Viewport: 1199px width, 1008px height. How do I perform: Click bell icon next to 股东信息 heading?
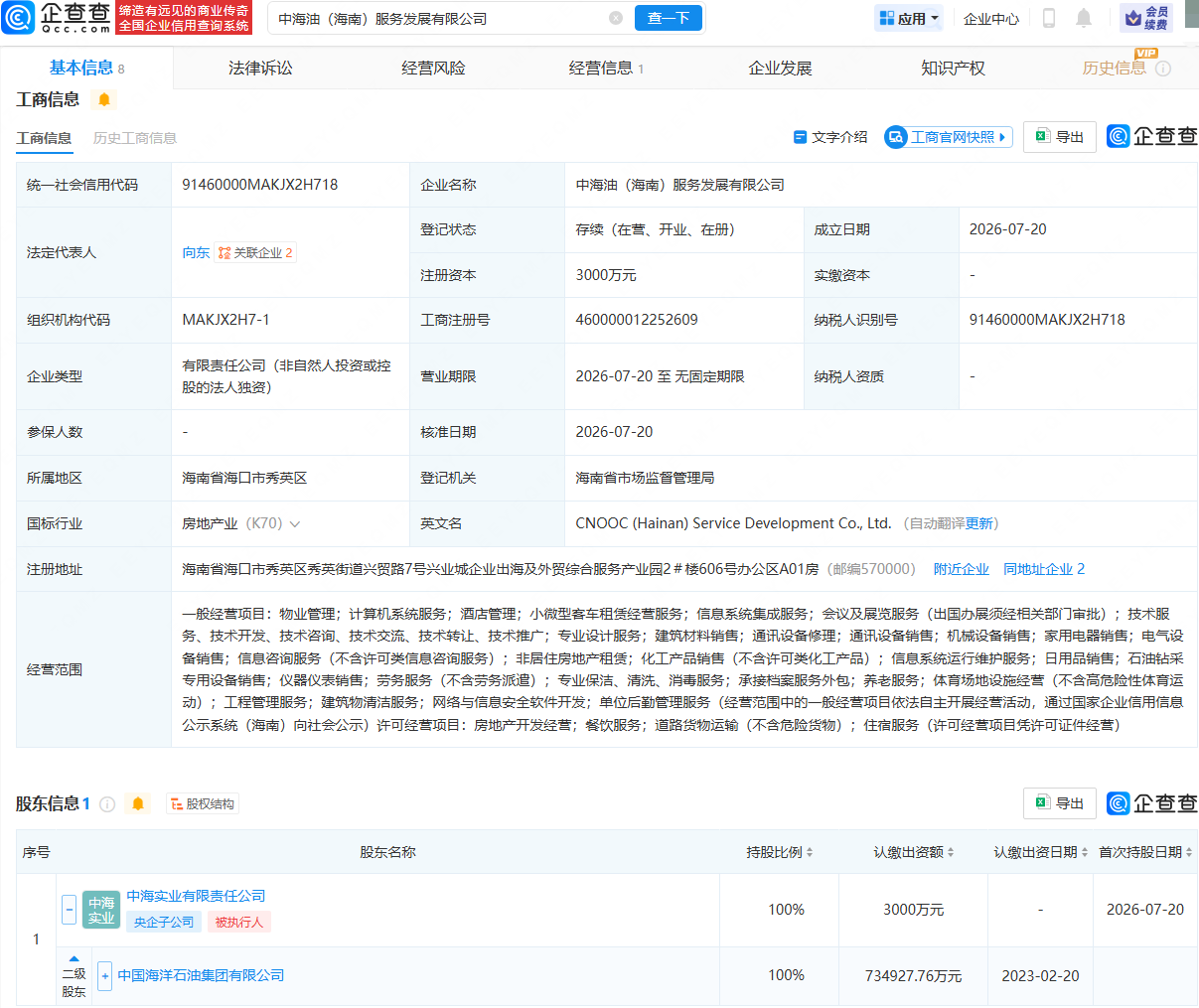click(138, 803)
